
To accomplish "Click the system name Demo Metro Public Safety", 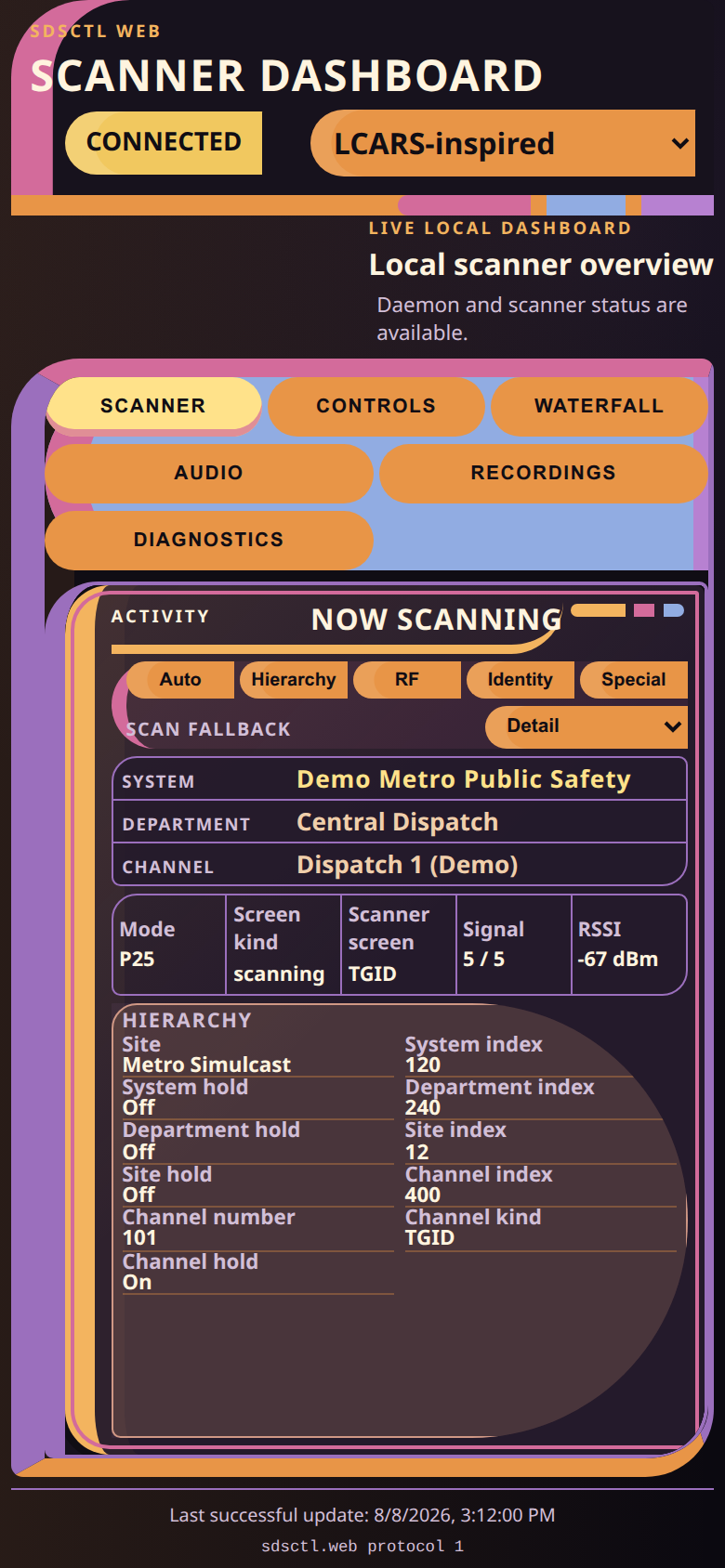I will tap(464, 779).
